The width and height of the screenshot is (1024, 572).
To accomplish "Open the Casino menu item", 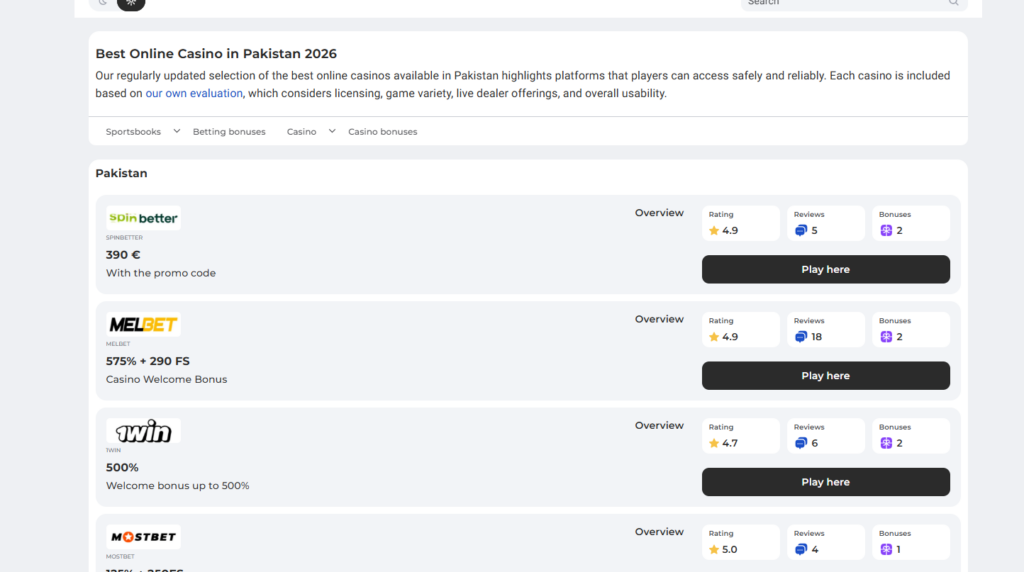I will coord(302,132).
